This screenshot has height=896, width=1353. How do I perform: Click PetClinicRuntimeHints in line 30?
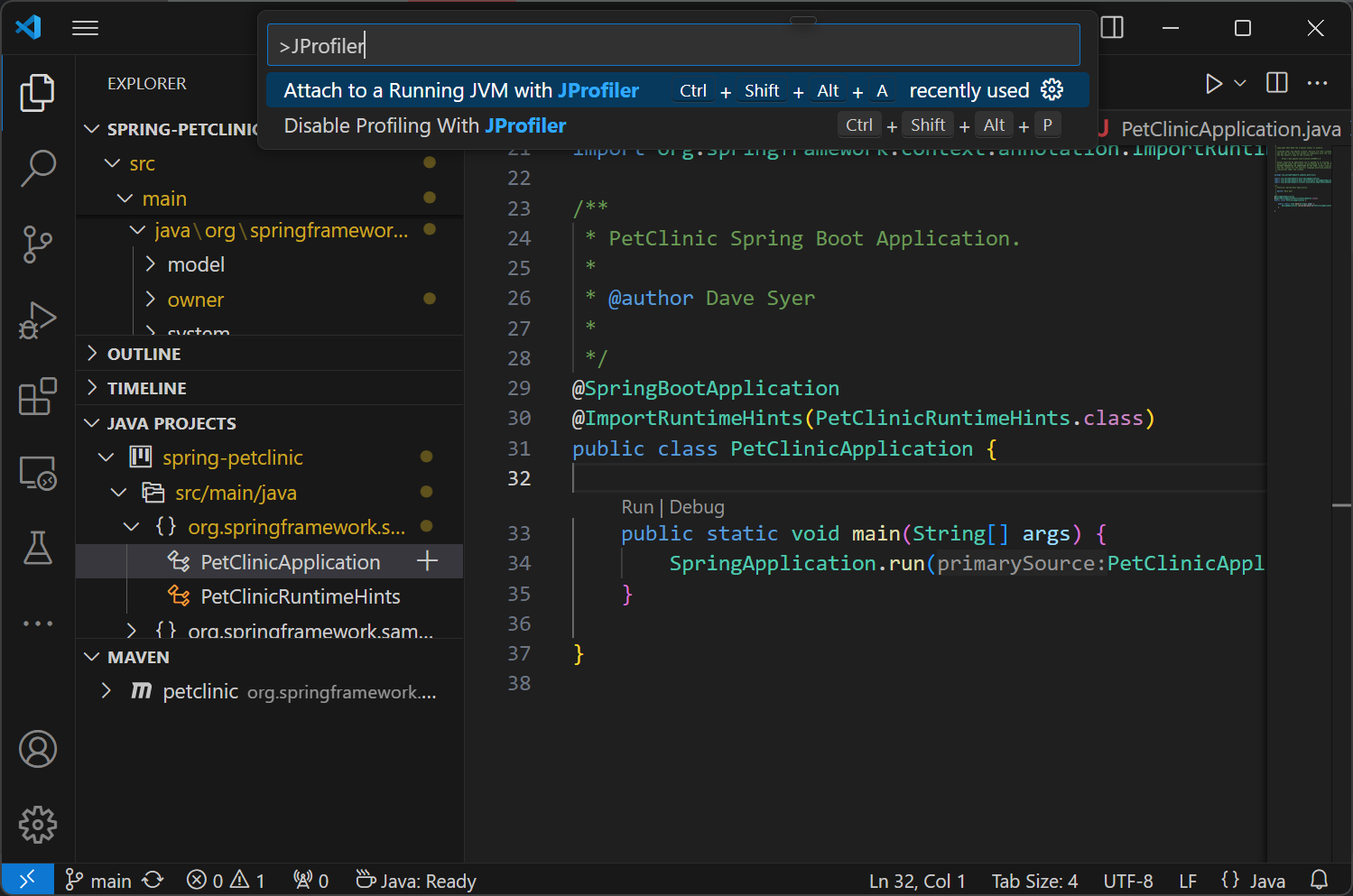click(x=942, y=418)
